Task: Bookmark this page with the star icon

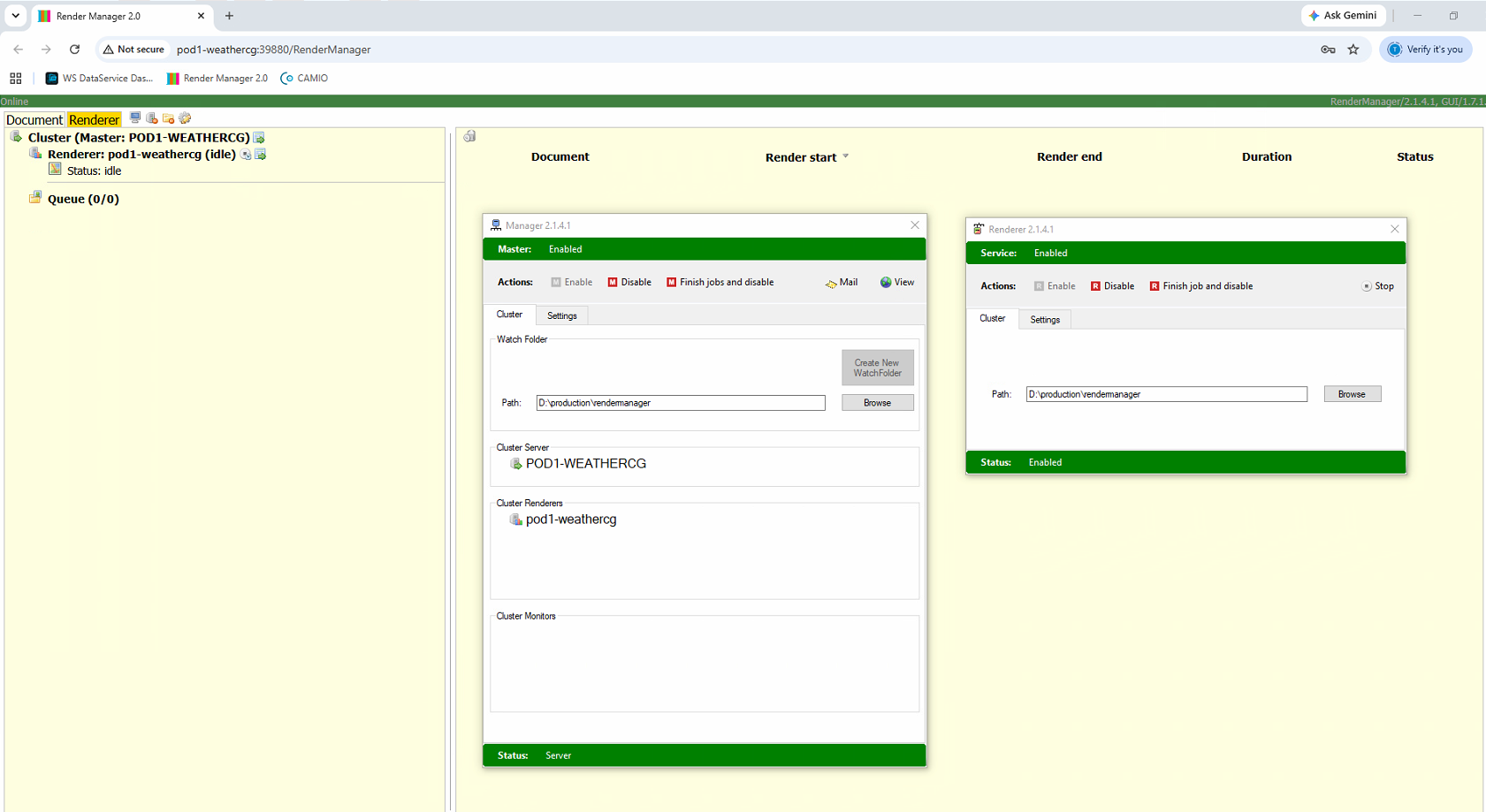Action: coord(1353,49)
